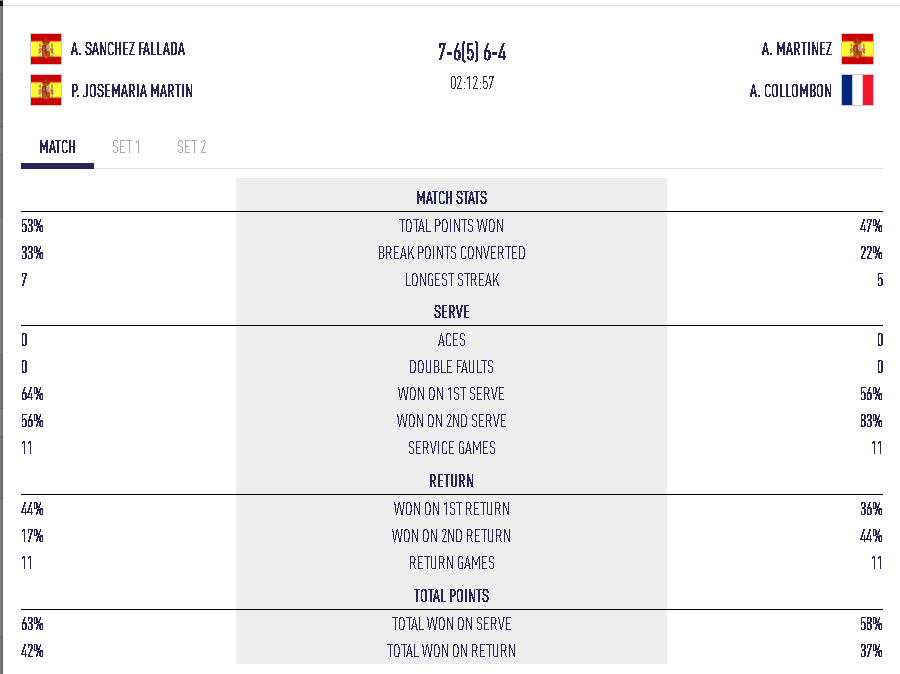This screenshot has height=674, width=900.
Task: Click the RETURN section header
Action: point(452,481)
